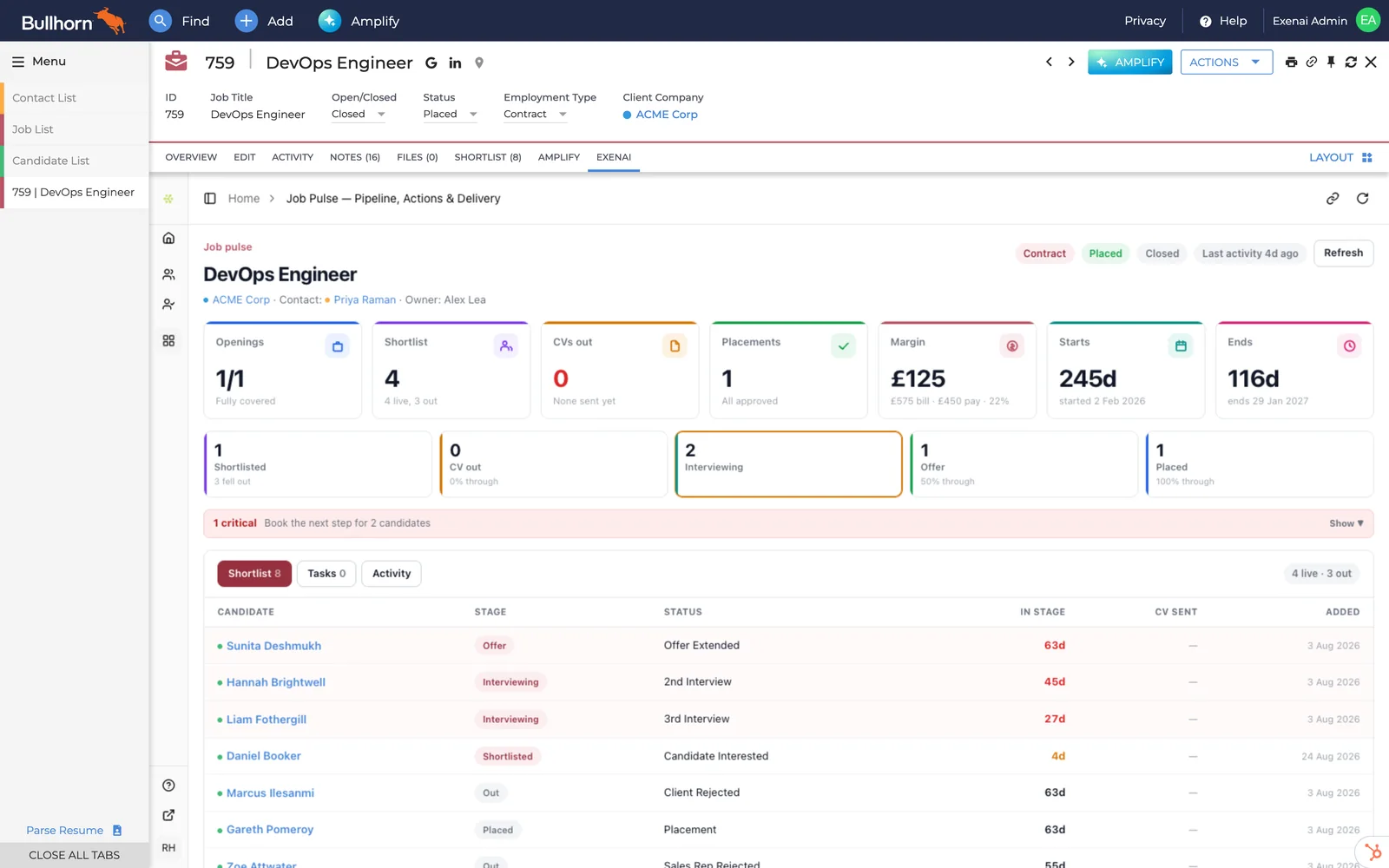Screen dimensions: 1389x868
Task: Open candidate Sunita Deshmukh
Action: (273, 646)
